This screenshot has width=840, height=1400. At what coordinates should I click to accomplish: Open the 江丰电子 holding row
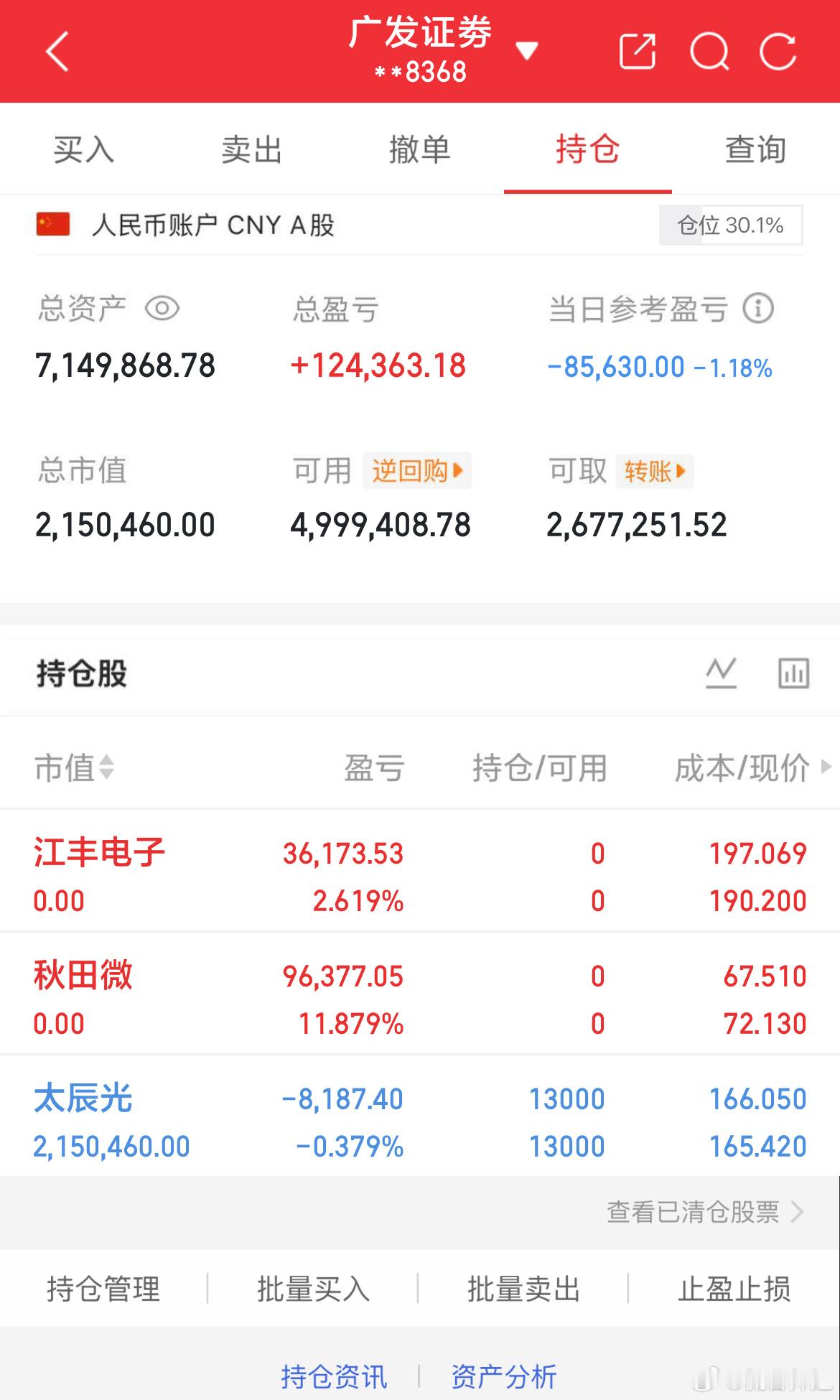pos(420,872)
